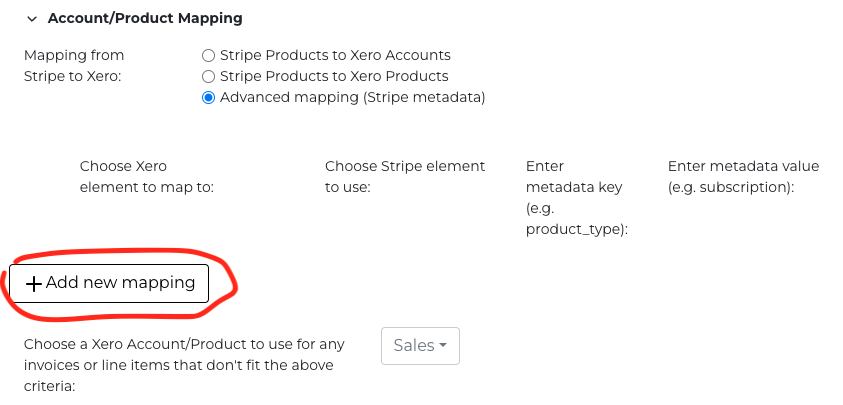The height and width of the screenshot is (405, 843).
Task: Click the Account/Product Mapping heading text
Action: click(x=145, y=18)
